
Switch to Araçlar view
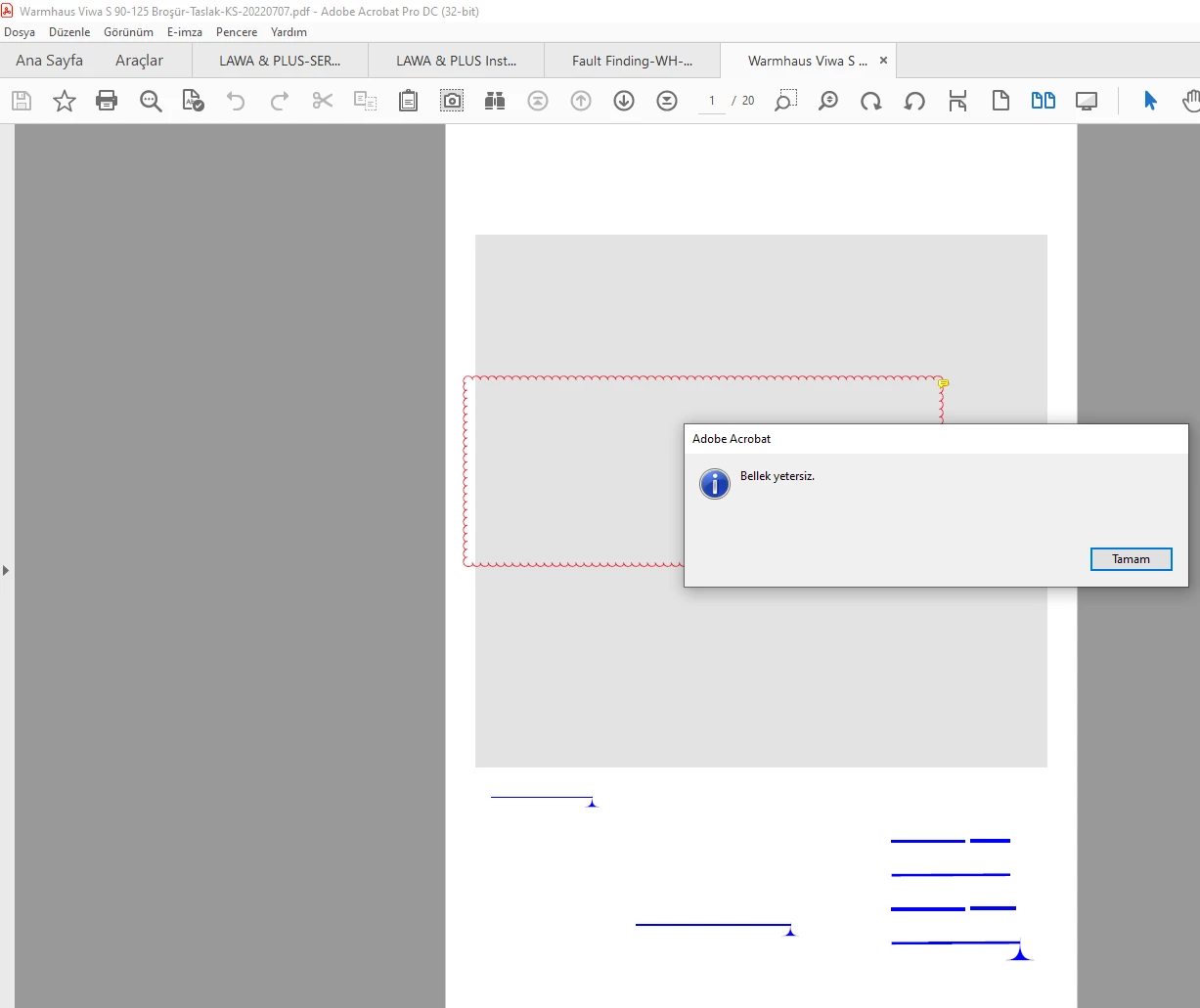coord(140,61)
